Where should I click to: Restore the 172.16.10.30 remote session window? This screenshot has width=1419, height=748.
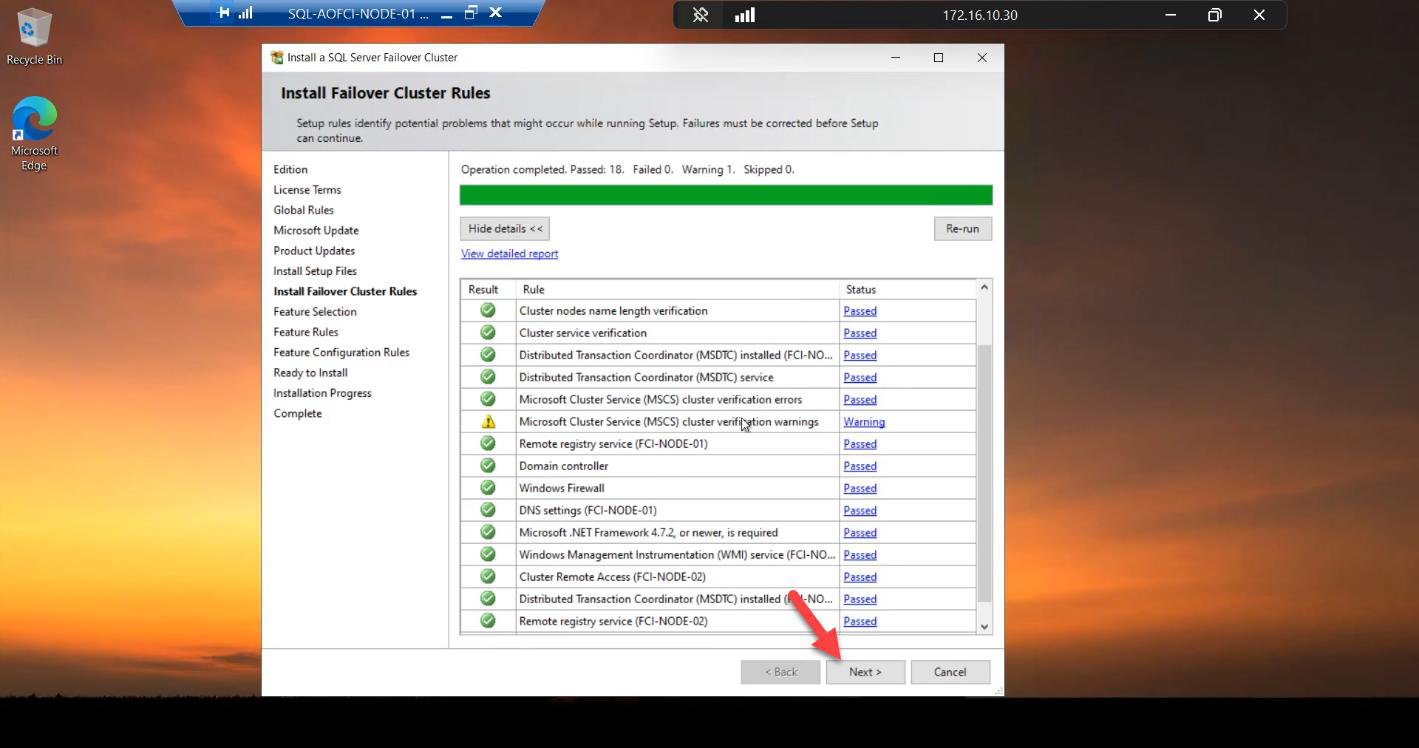[x=1214, y=15]
